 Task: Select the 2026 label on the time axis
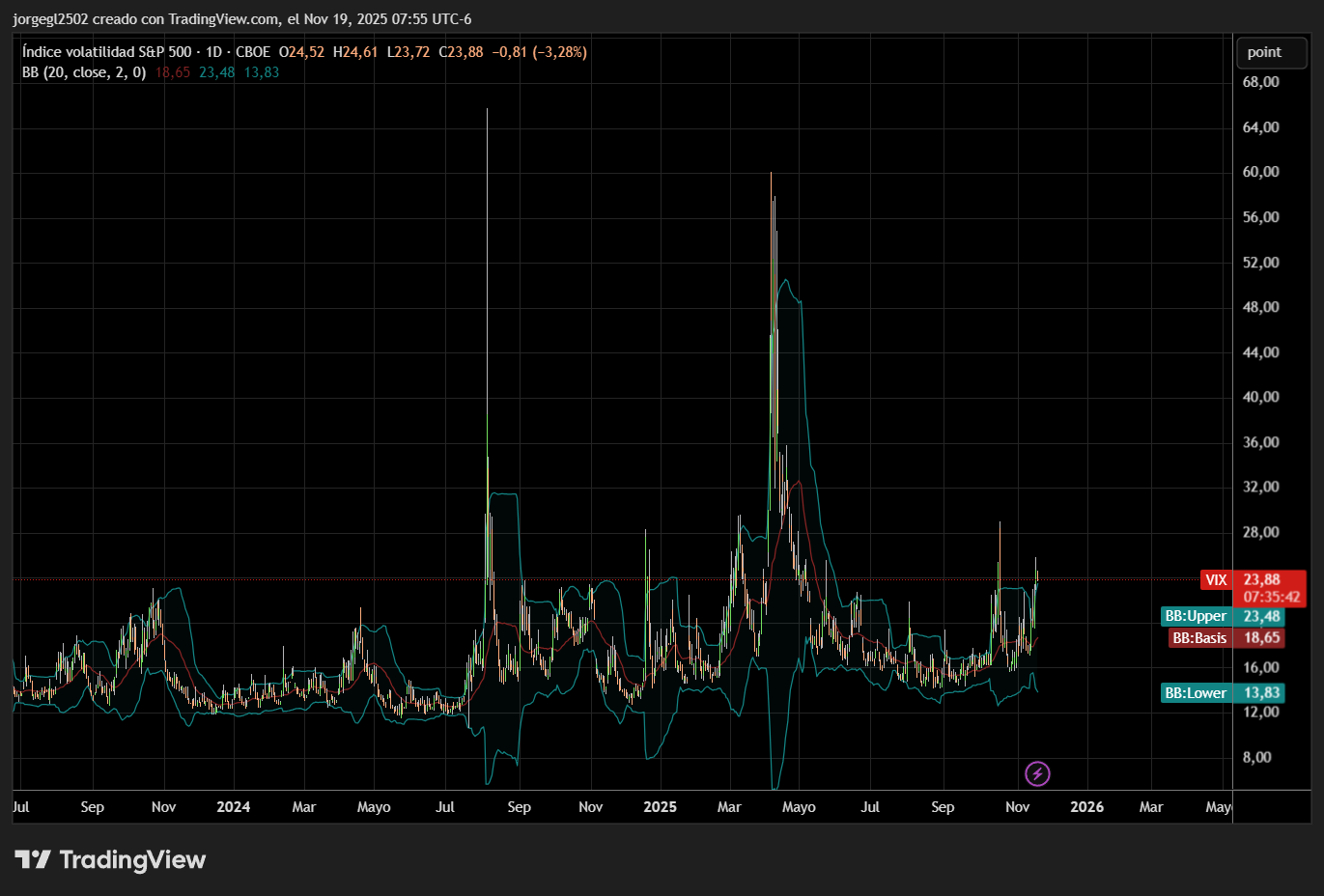tap(1086, 807)
